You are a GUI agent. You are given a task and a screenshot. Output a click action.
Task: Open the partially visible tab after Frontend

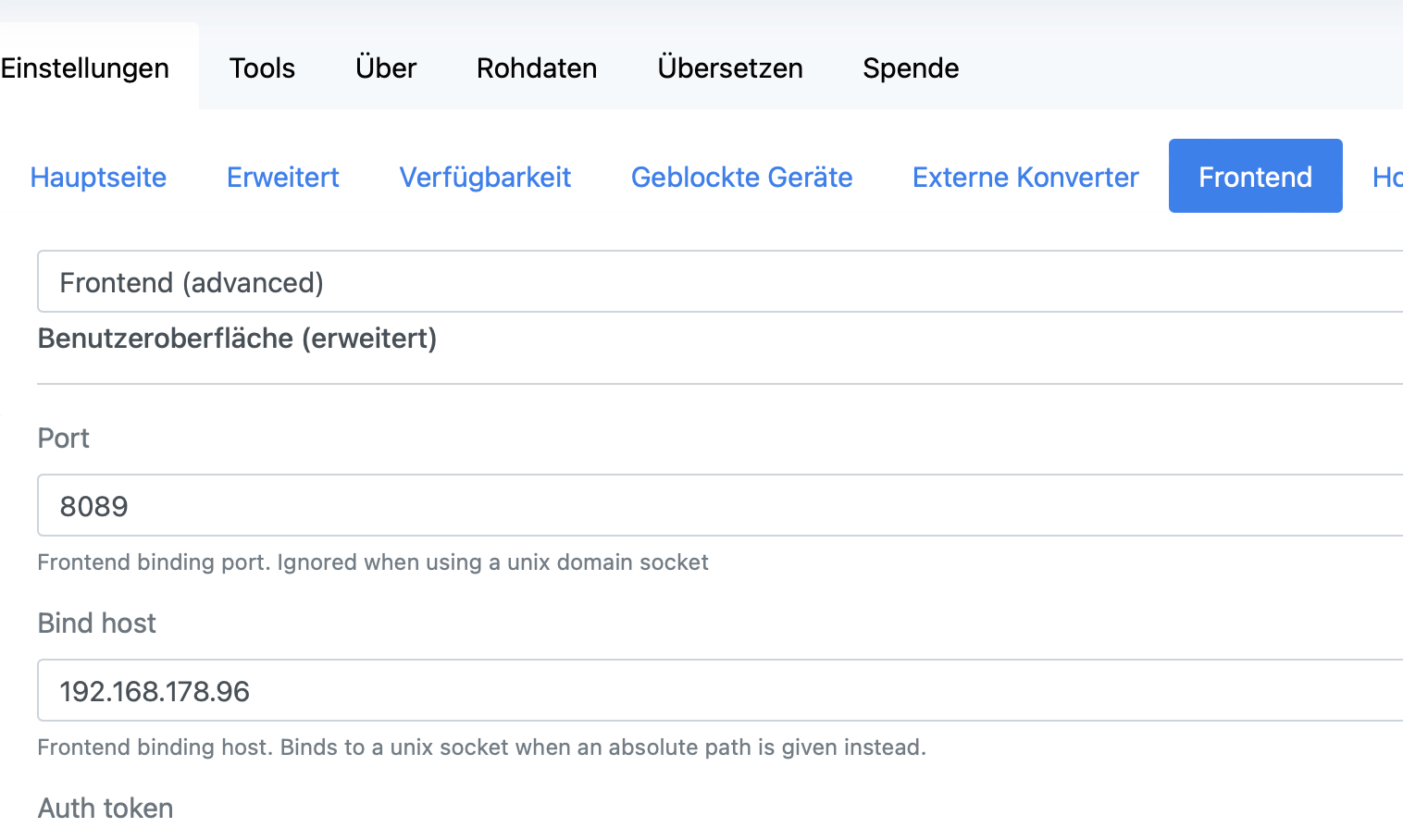pos(1386,177)
